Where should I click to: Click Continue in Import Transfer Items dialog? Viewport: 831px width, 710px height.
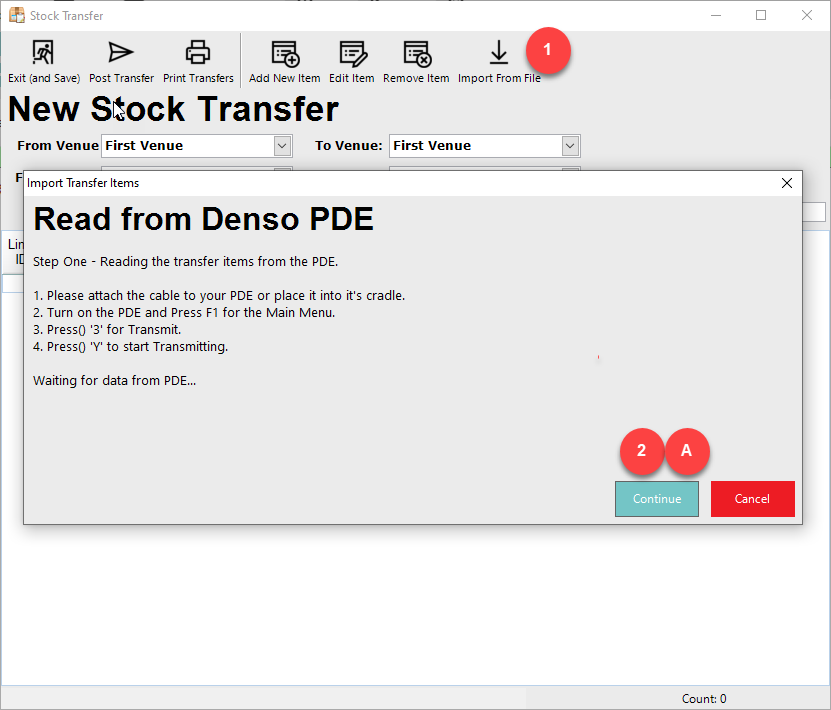point(657,499)
